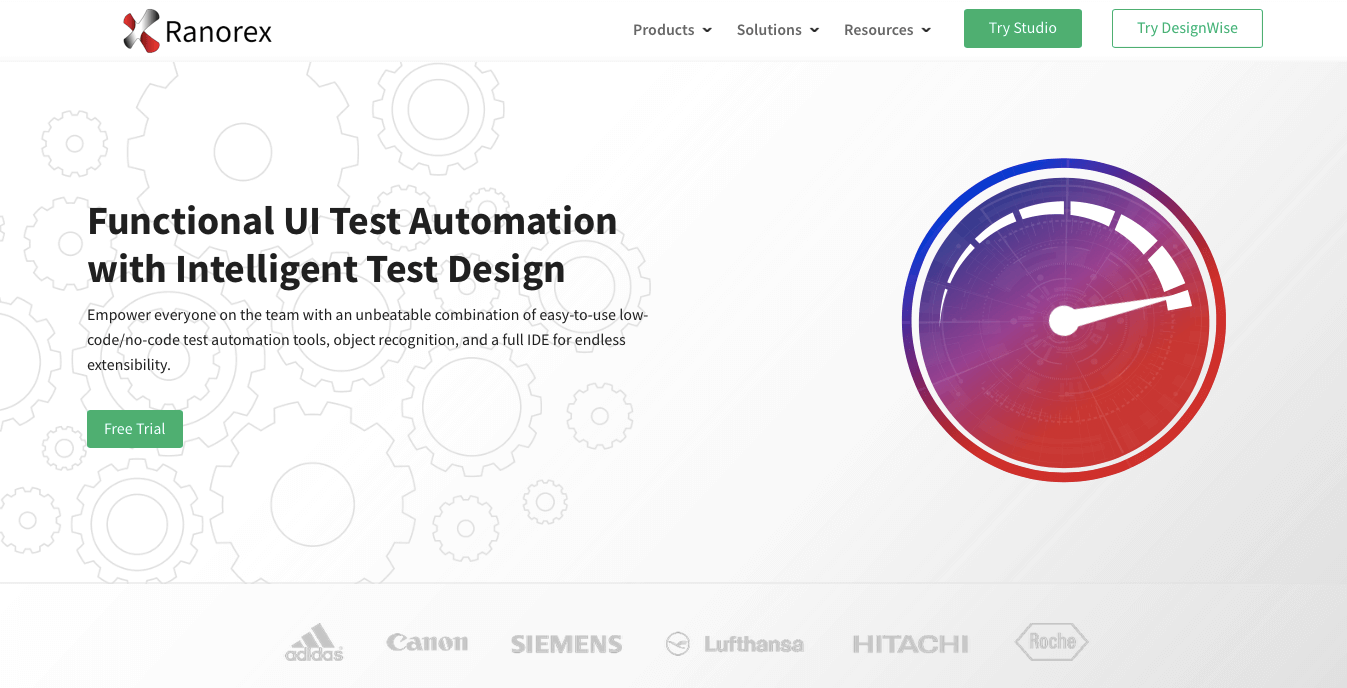Click the Canon logo
1347x688 pixels.
[427, 643]
